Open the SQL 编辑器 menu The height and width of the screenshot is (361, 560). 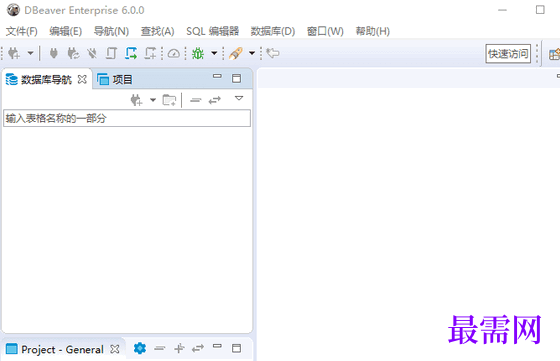click(212, 31)
